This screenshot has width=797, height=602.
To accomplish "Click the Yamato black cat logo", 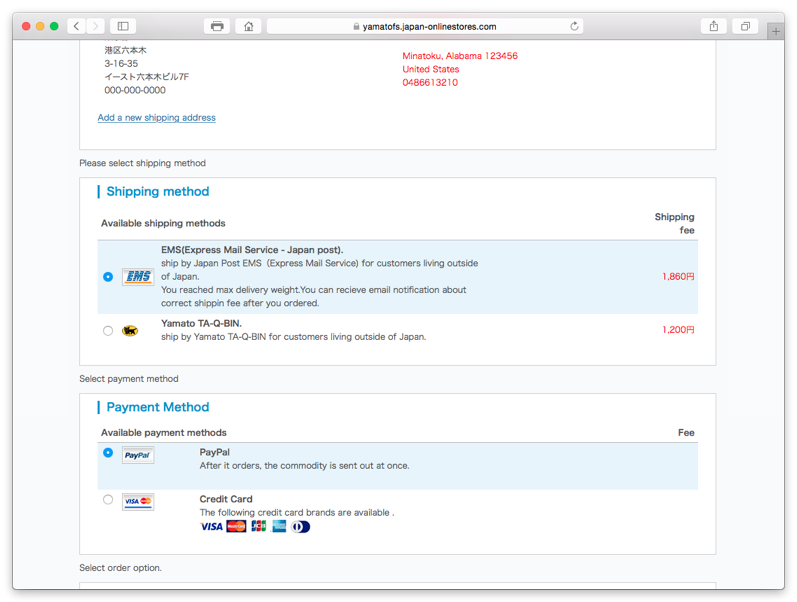I will pyautogui.click(x=130, y=330).
